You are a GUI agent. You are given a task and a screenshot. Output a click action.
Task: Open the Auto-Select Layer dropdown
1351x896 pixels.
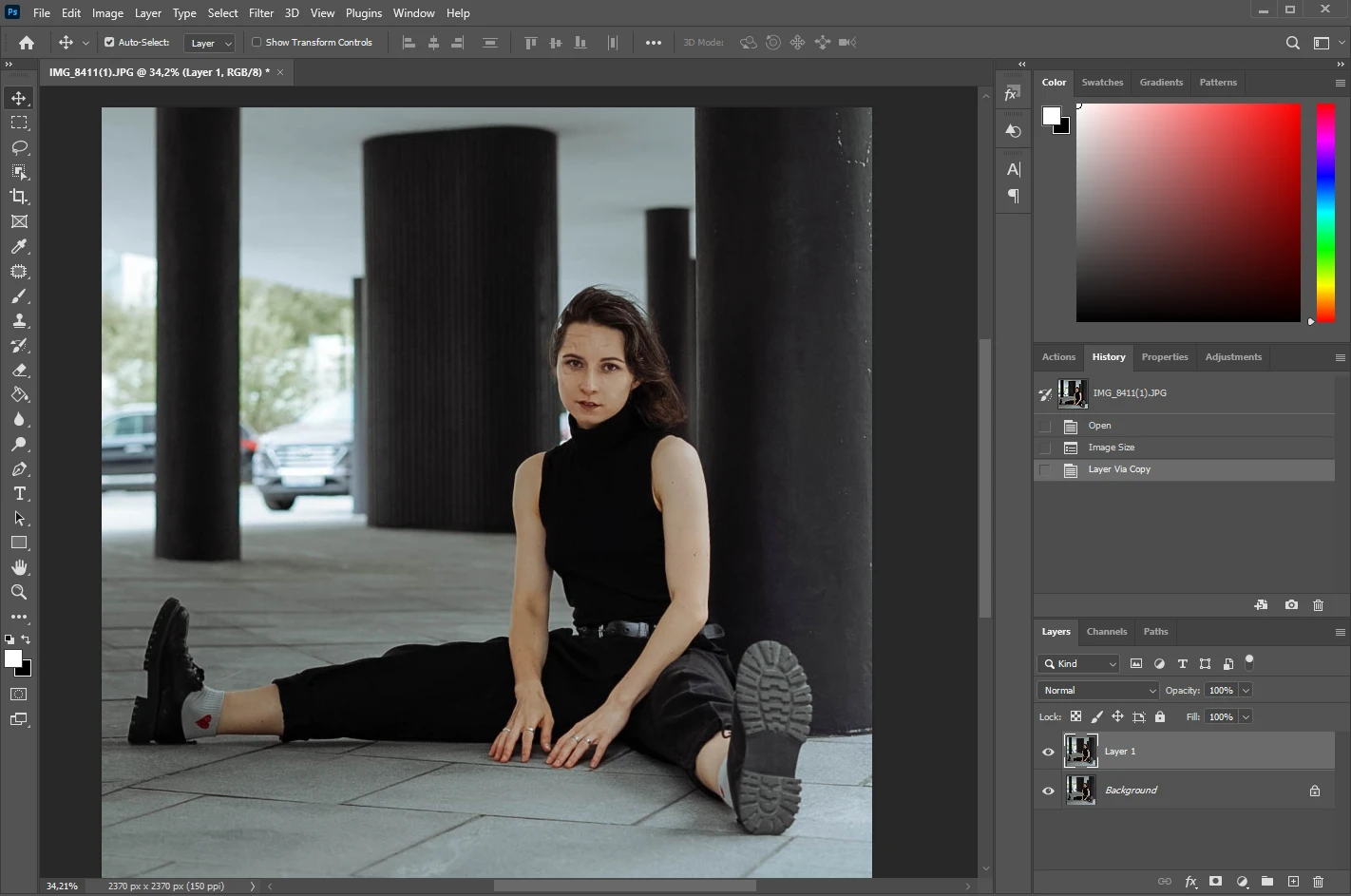(209, 43)
